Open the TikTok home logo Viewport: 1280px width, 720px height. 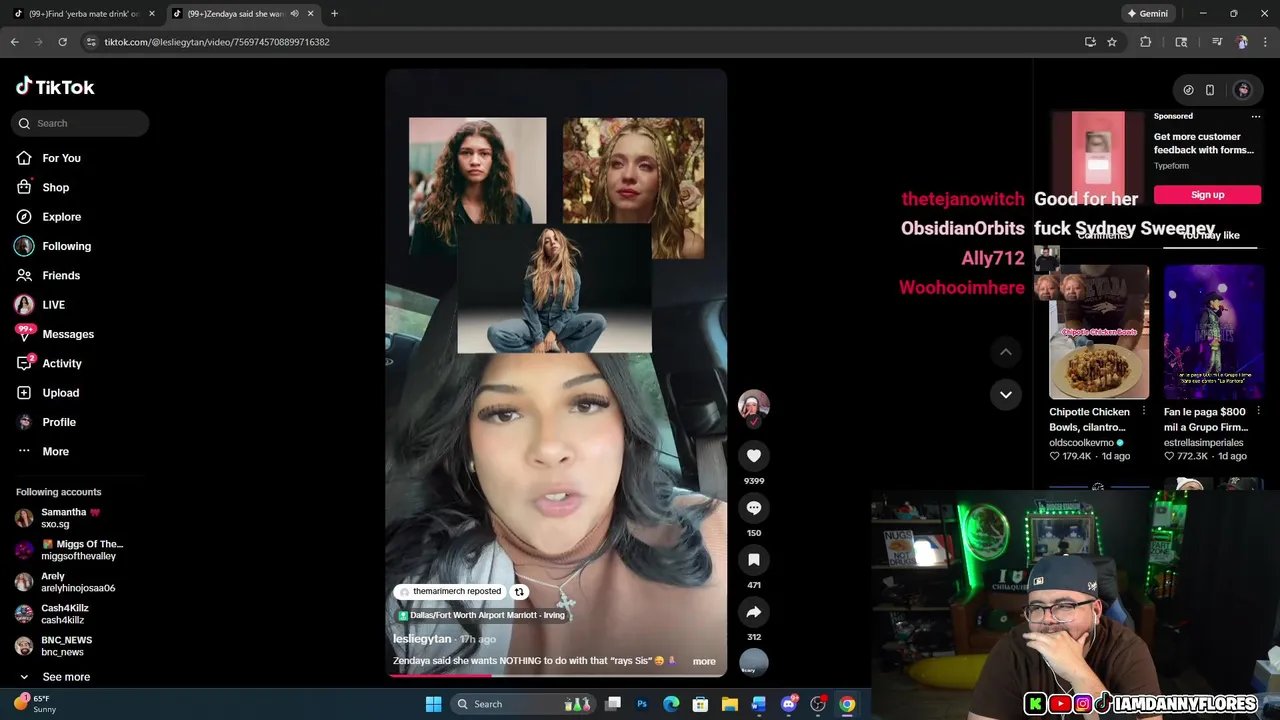click(55, 87)
